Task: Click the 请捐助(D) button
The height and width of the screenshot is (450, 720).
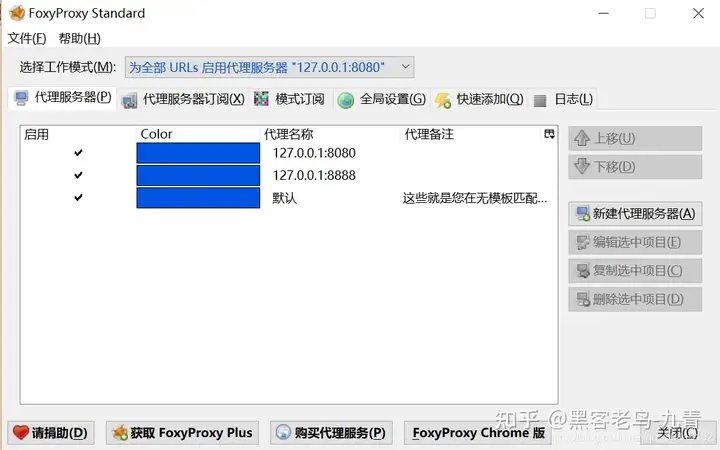Action: tap(51, 433)
